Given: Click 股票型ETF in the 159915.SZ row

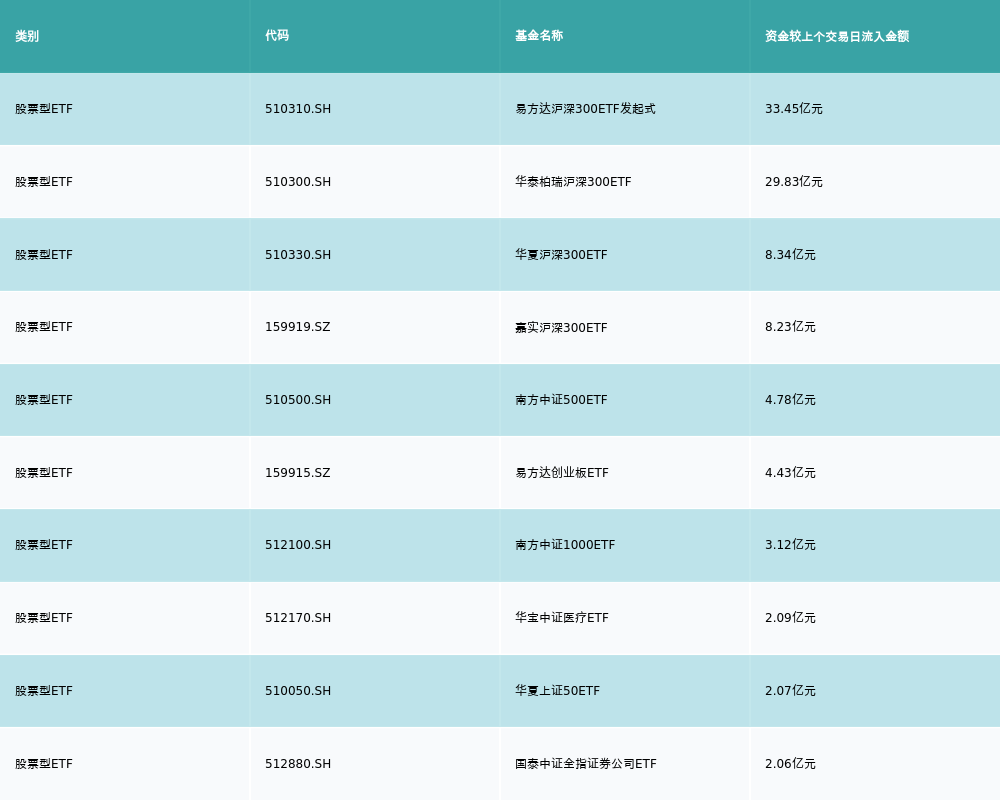Looking at the screenshot, I should pos(44,473).
